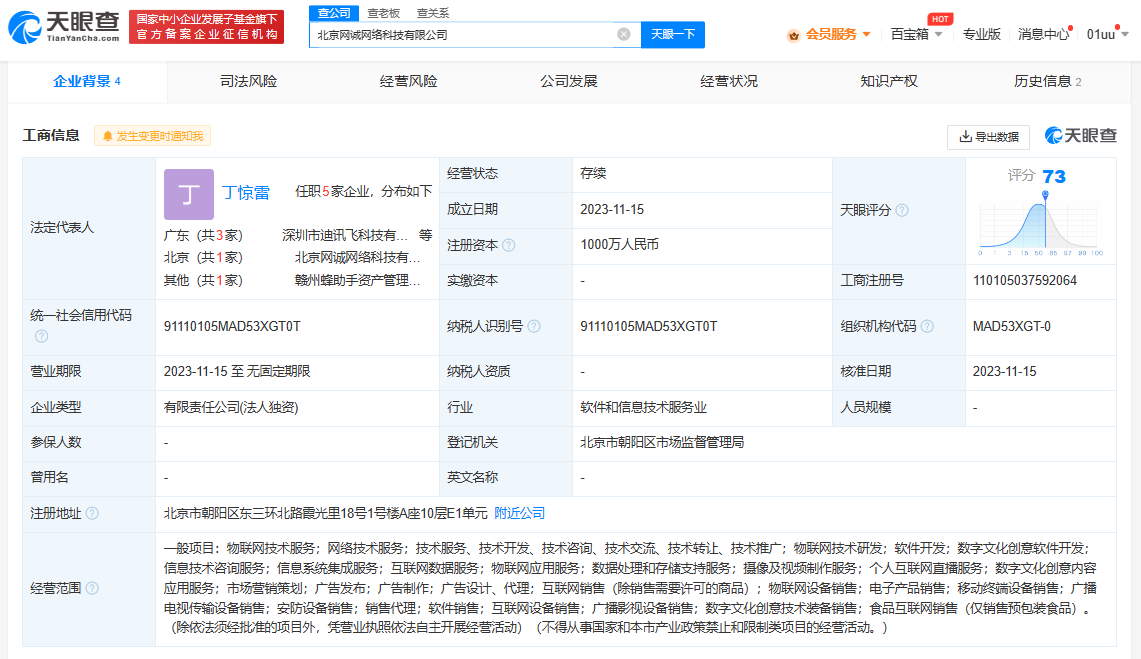Click help icon beside 天眼评分
Viewport: 1141px width, 659px height.
902,210
